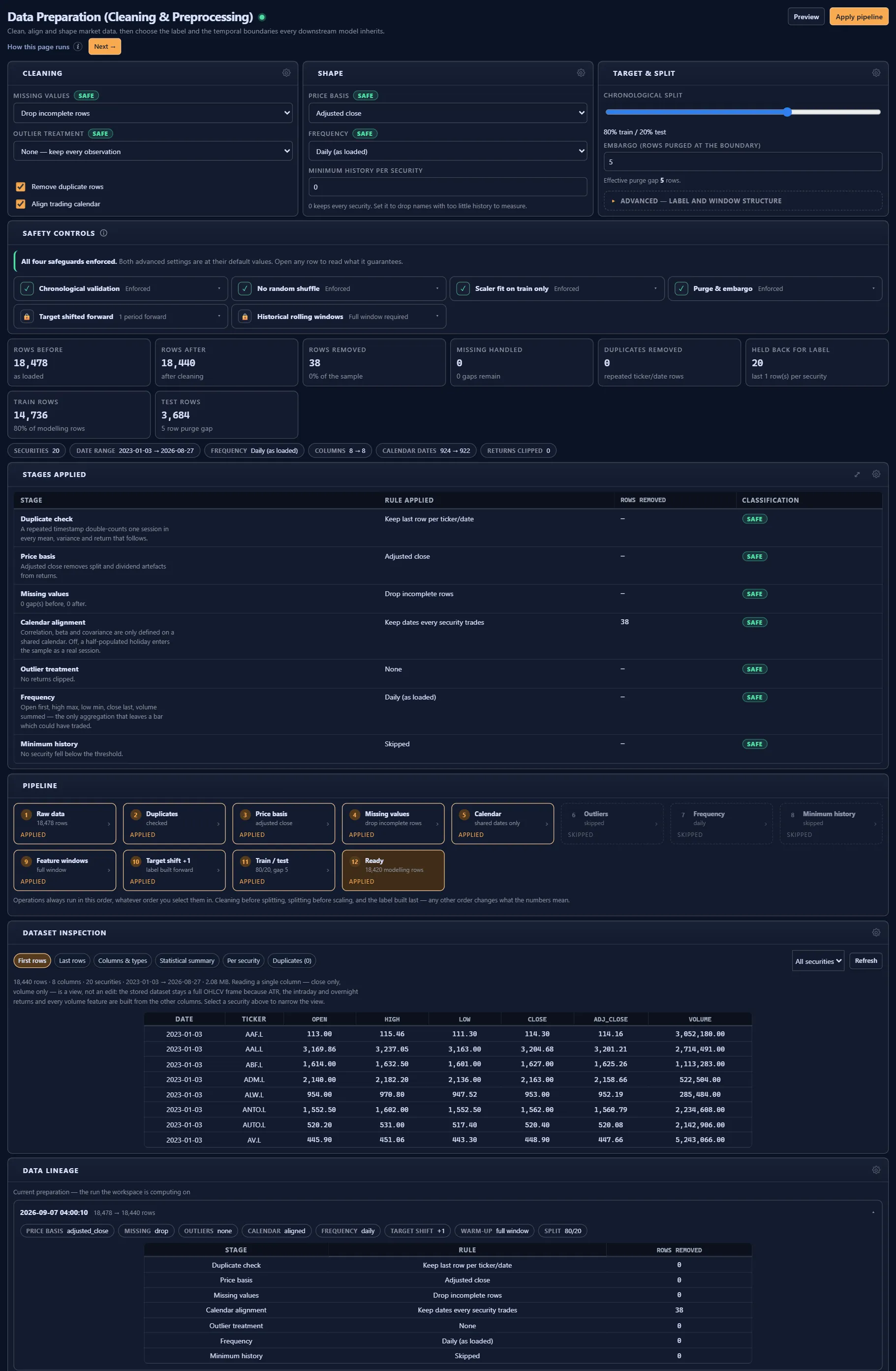Expand the Stages Applied table to fullscreen

(857, 475)
